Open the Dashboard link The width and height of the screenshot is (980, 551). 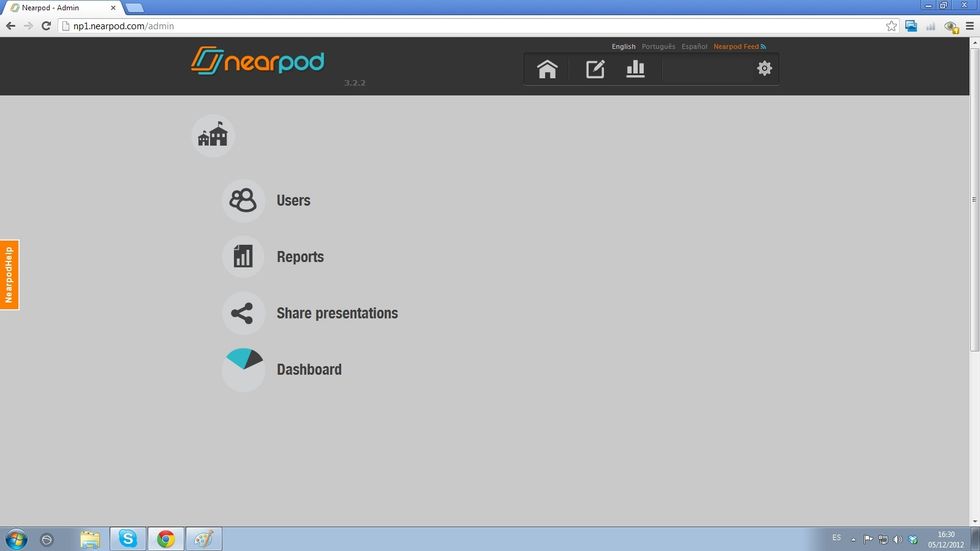(309, 369)
